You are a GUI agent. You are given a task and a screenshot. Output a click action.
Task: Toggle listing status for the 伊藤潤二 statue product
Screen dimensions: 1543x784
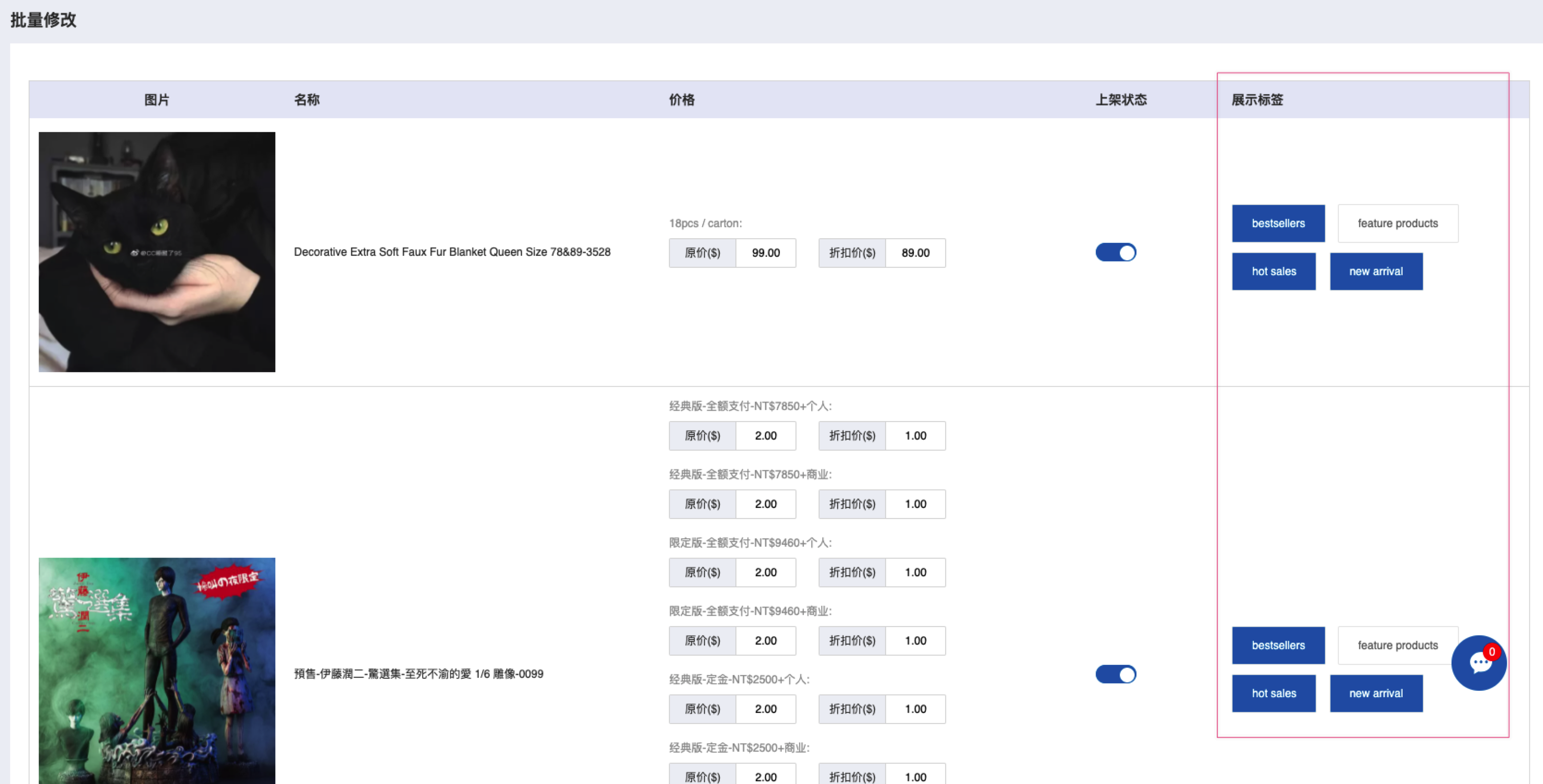click(1115, 675)
